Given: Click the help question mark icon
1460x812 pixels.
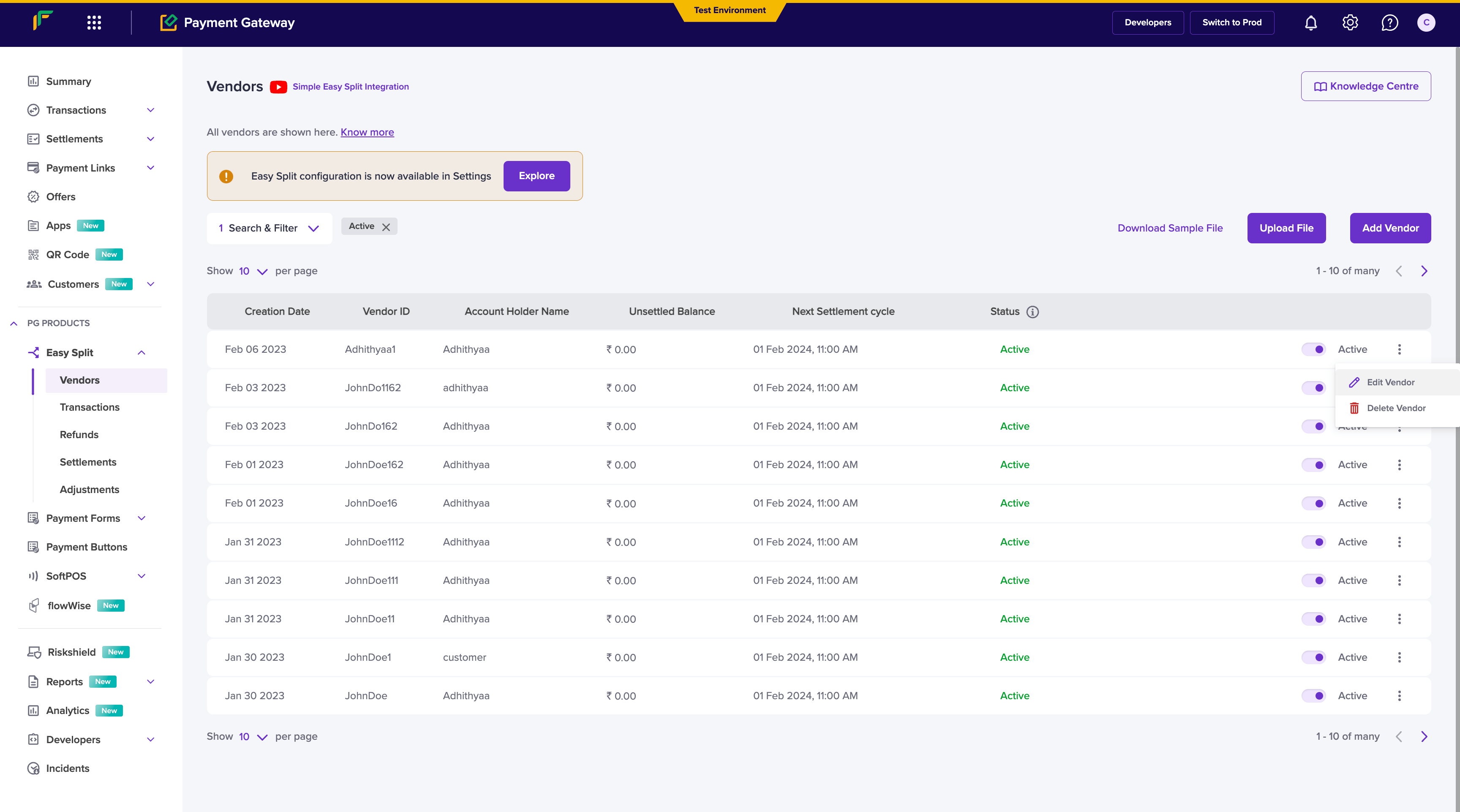Looking at the screenshot, I should (x=1390, y=23).
